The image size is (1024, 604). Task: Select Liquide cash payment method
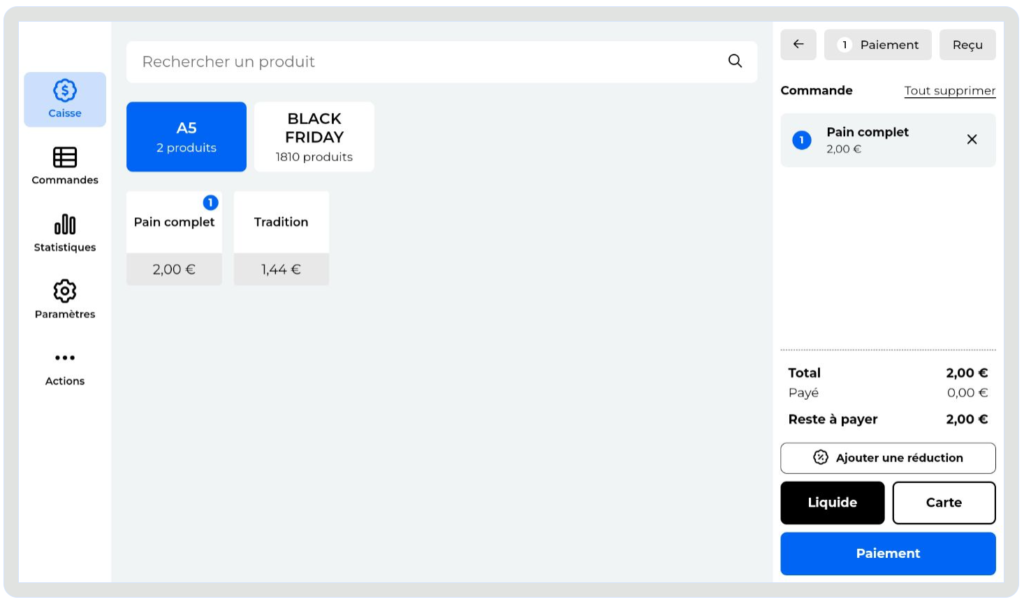tap(832, 503)
